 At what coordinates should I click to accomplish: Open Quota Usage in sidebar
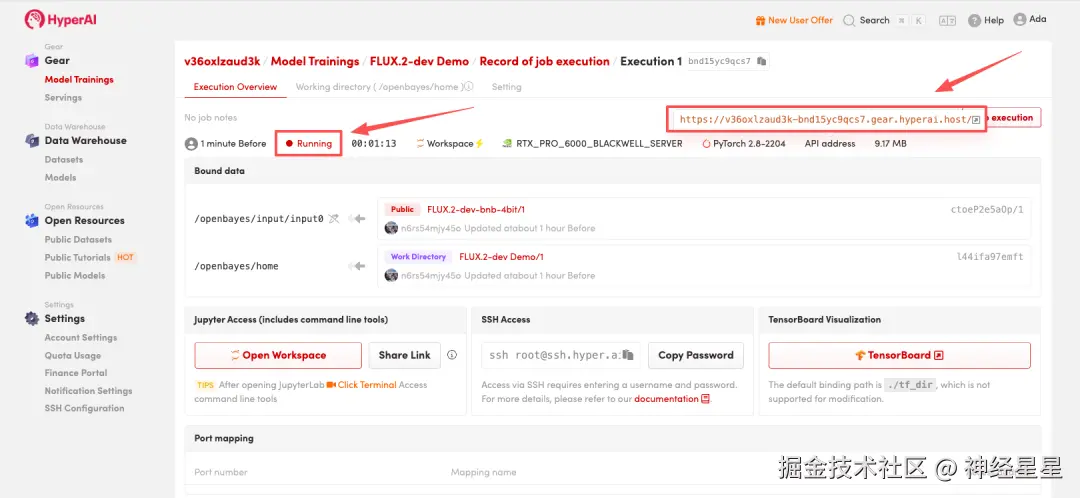pyautogui.click(x=73, y=355)
